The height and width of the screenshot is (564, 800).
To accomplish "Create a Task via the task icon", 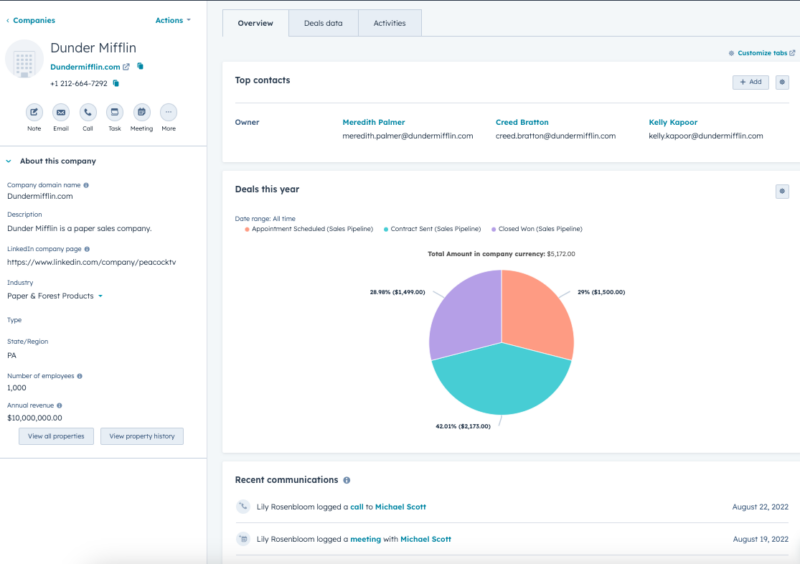I will coord(115,112).
